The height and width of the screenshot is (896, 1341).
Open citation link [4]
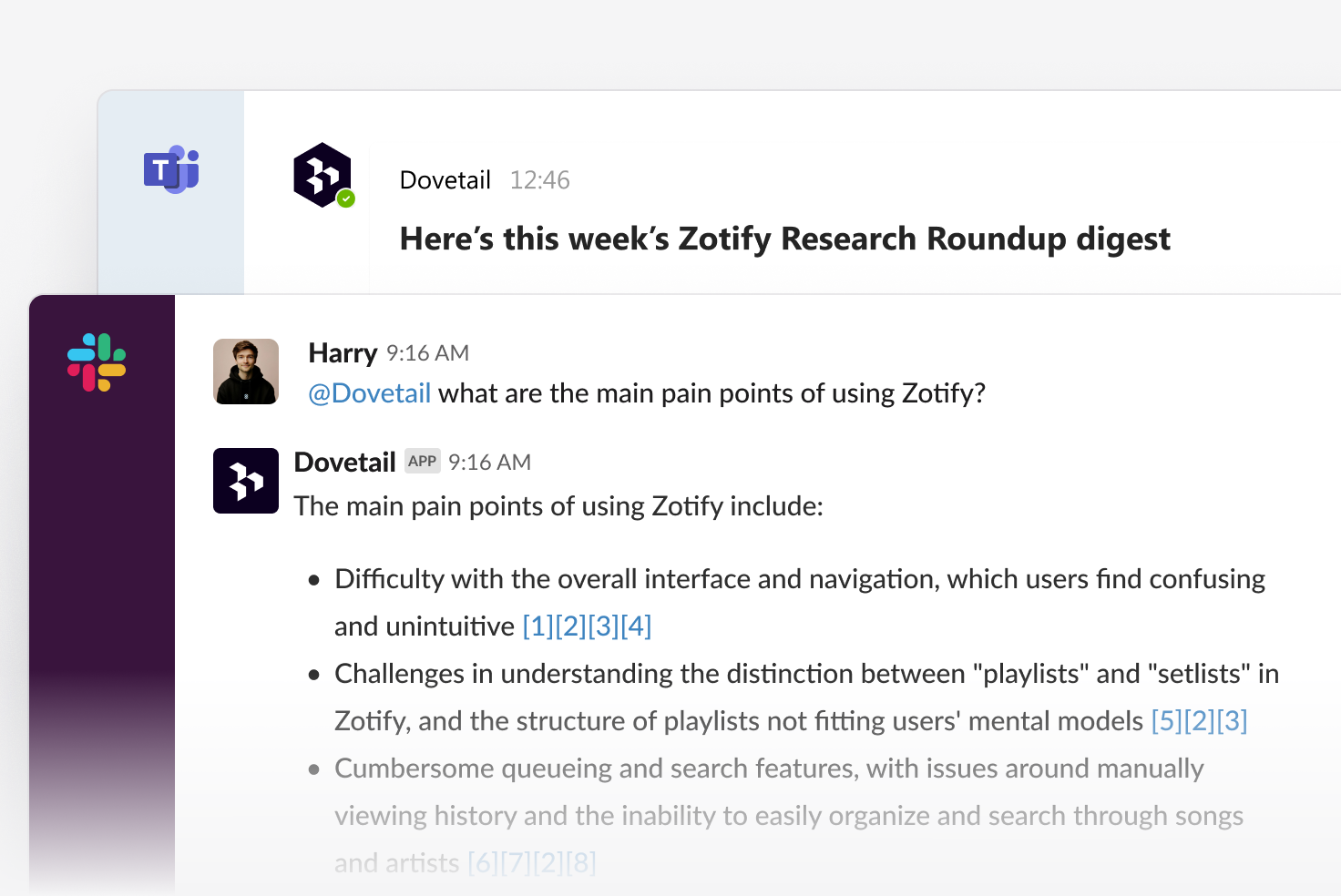pyautogui.click(x=636, y=626)
